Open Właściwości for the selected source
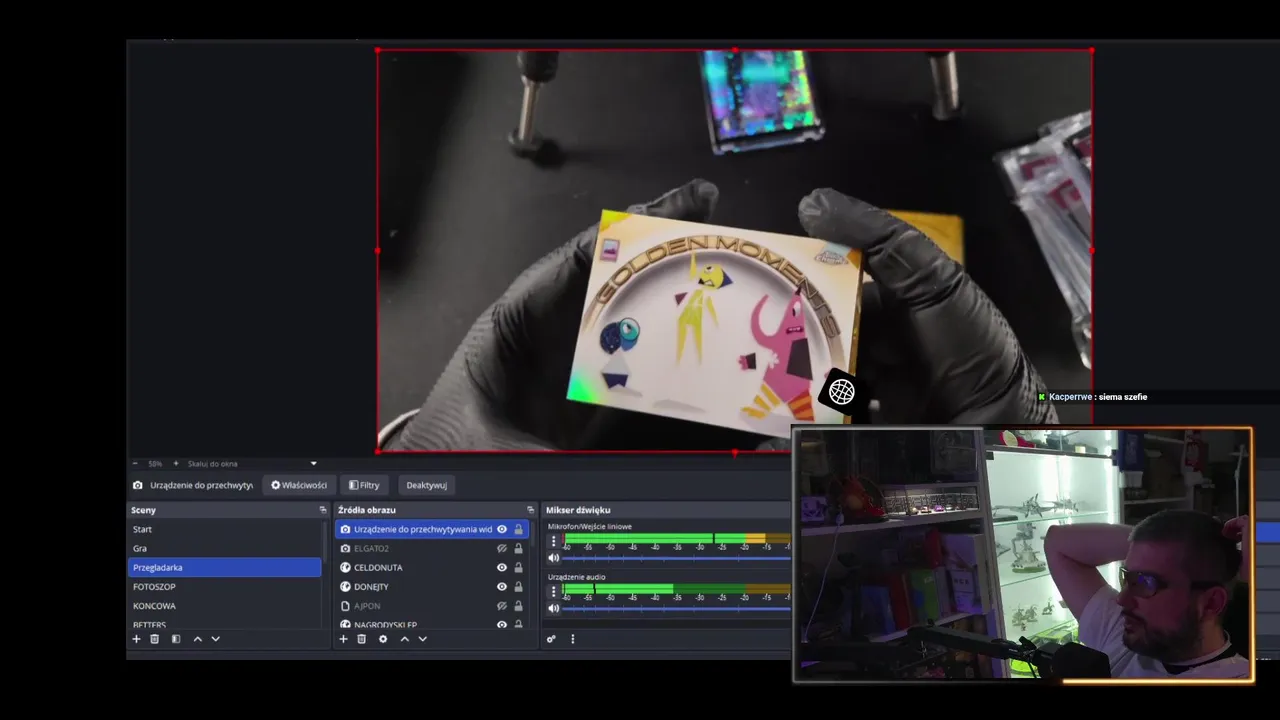This screenshot has height=720, width=1280. [299, 485]
